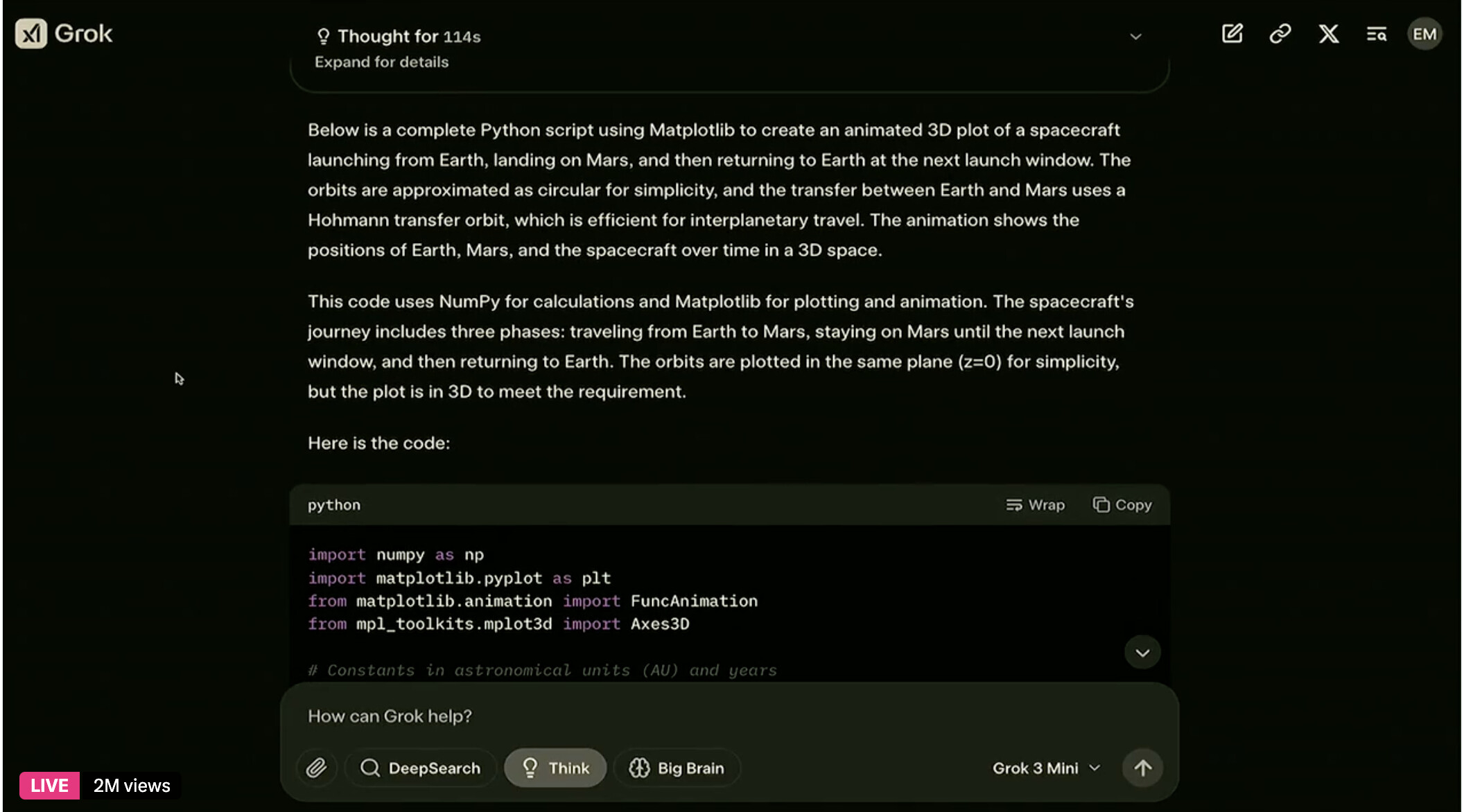1464x812 pixels.
Task: Turn on Big Brain mode
Action: pos(677,768)
